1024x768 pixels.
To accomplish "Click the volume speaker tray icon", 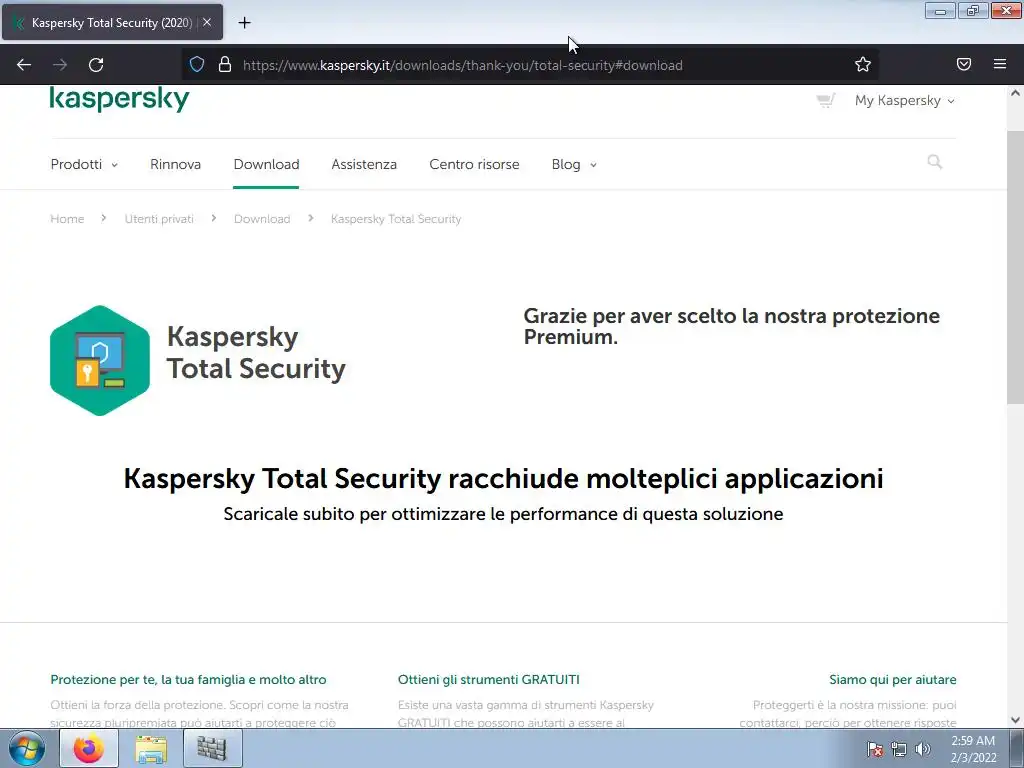I will (923, 749).
